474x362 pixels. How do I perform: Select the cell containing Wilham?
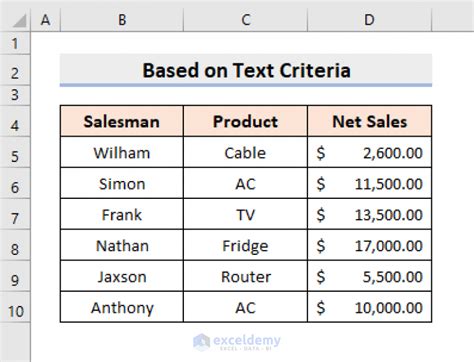(x=122, y=152)
